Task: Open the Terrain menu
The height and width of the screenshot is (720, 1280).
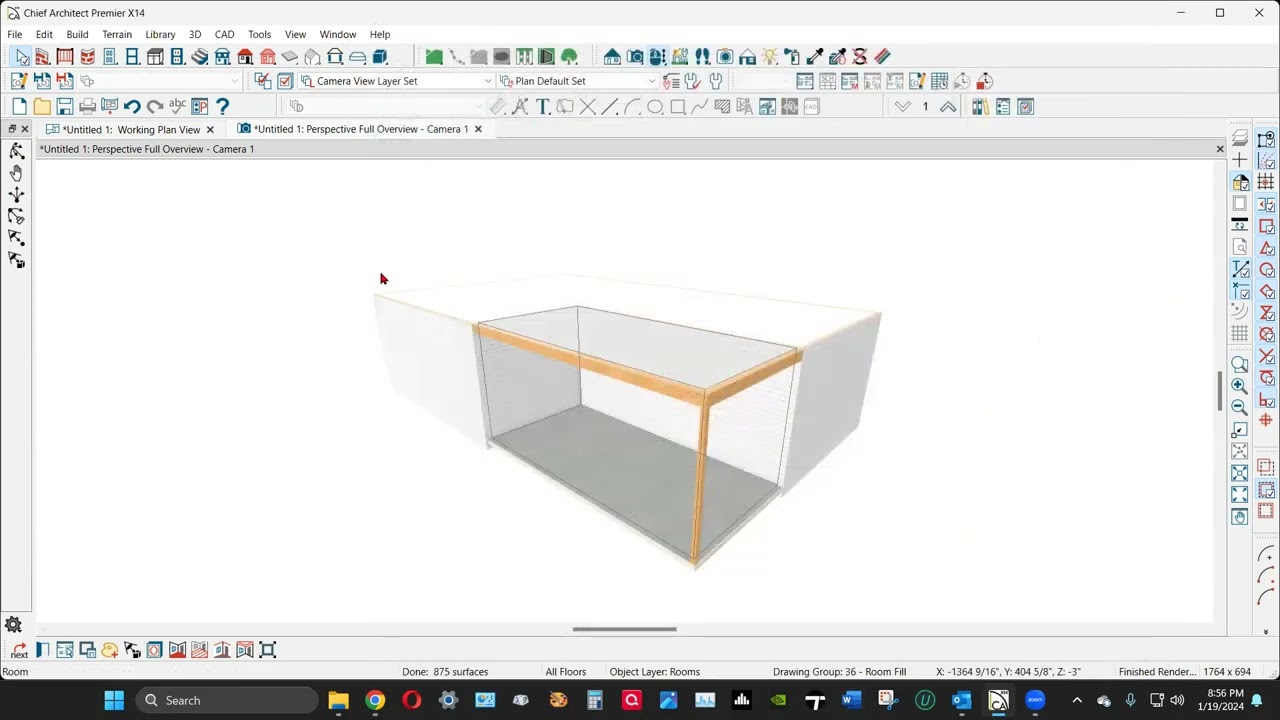Action: (x=117, y=34)
